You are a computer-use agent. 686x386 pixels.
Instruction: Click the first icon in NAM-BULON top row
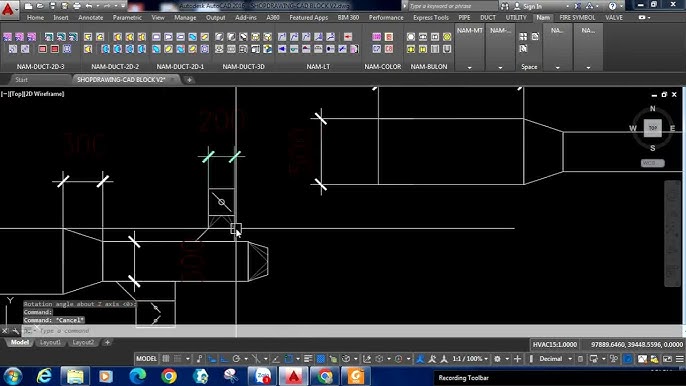click(x=411, y=37)
